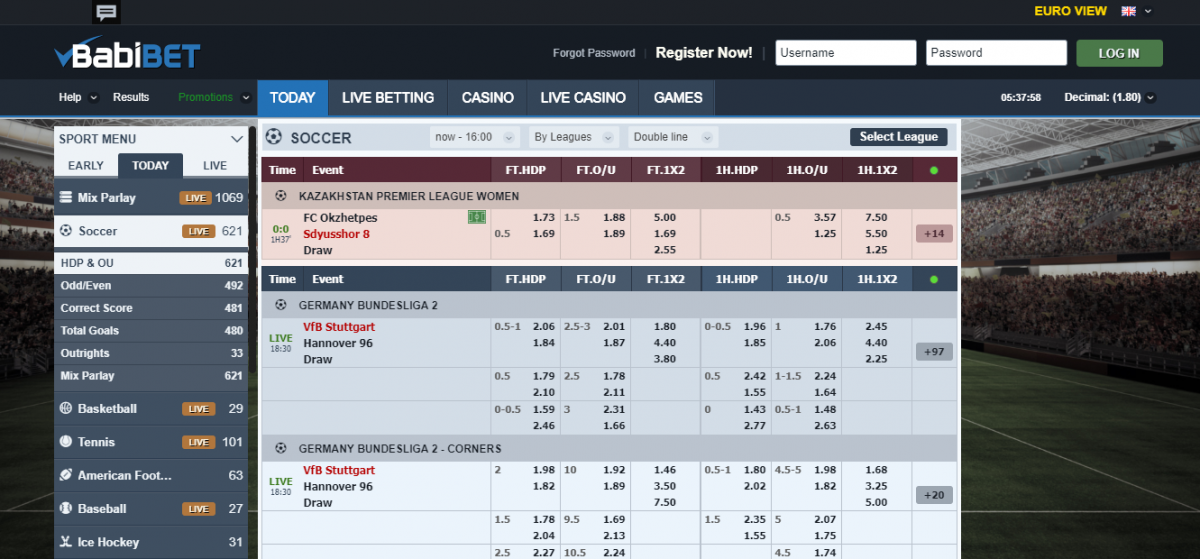This screenshot has width=1200, height=559.
Task: Click the EURO VIEW link
Action: 1071,11
